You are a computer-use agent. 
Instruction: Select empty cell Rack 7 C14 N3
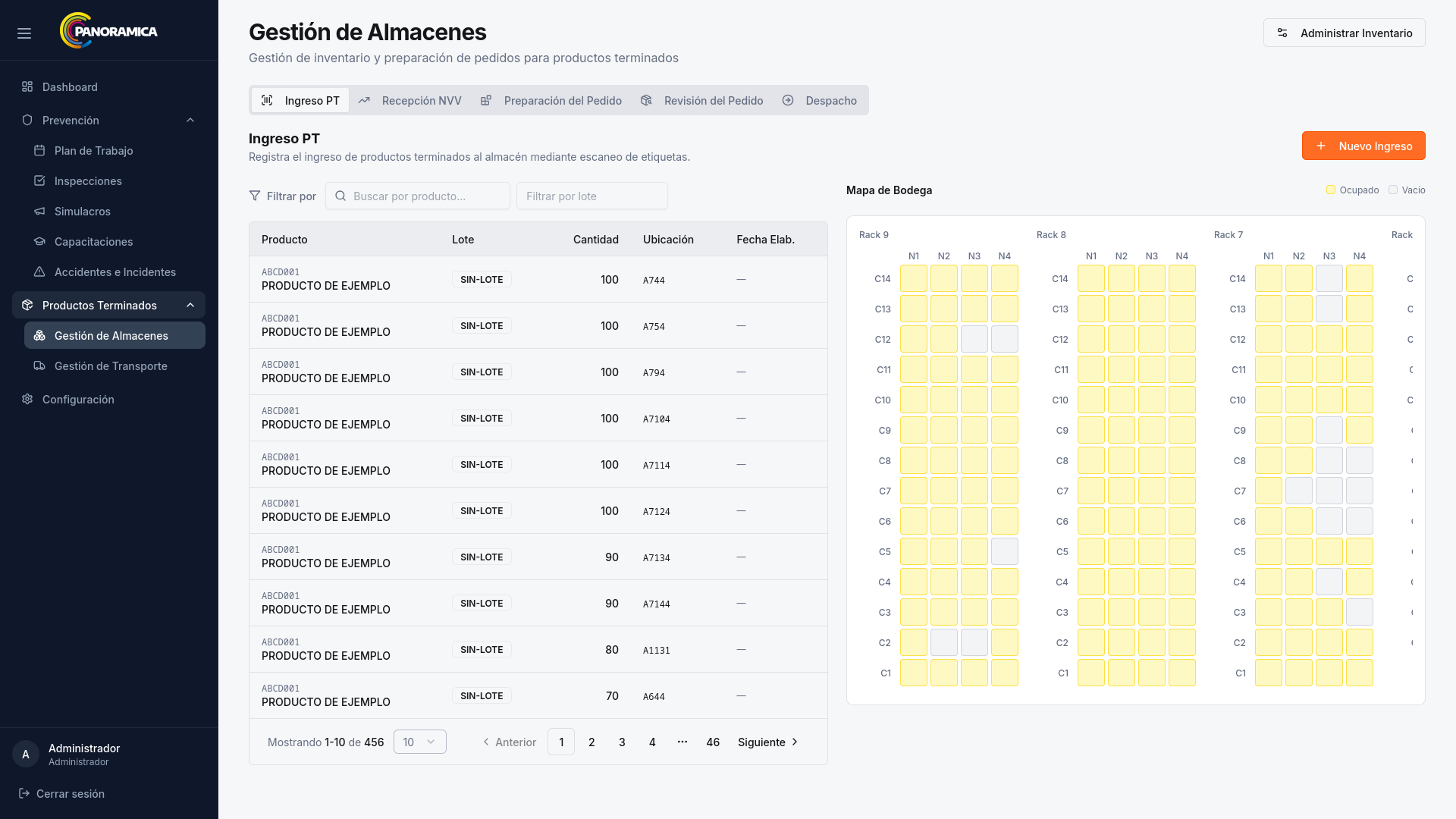coord(1329,278)
